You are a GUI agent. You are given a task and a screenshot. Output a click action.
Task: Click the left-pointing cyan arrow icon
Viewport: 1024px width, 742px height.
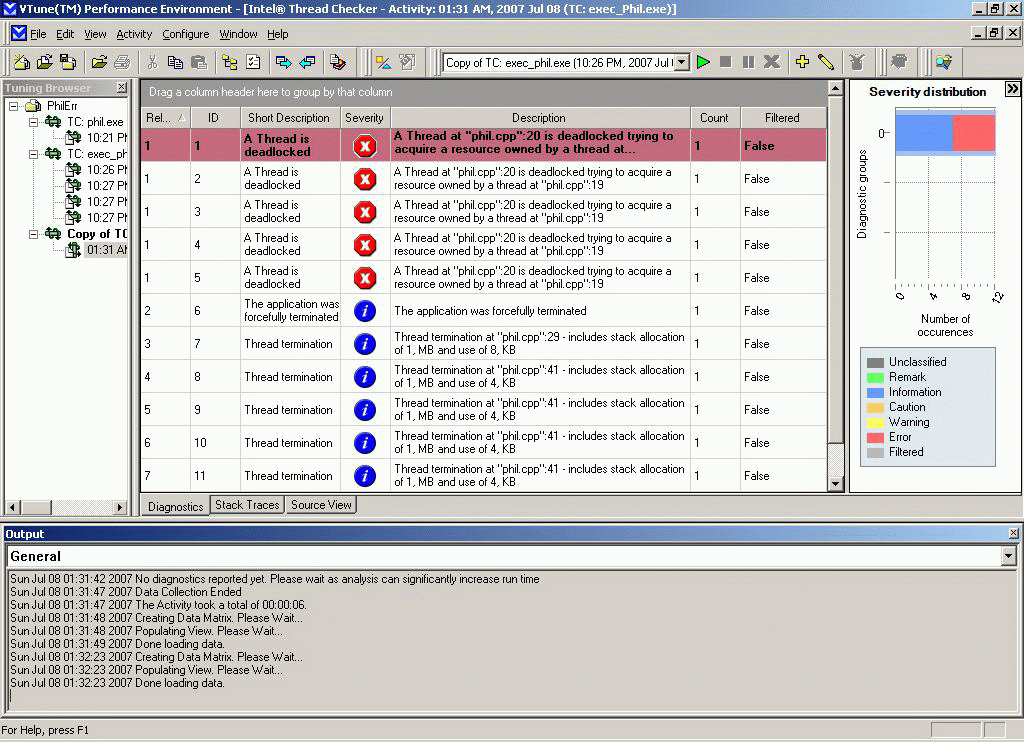307,62
